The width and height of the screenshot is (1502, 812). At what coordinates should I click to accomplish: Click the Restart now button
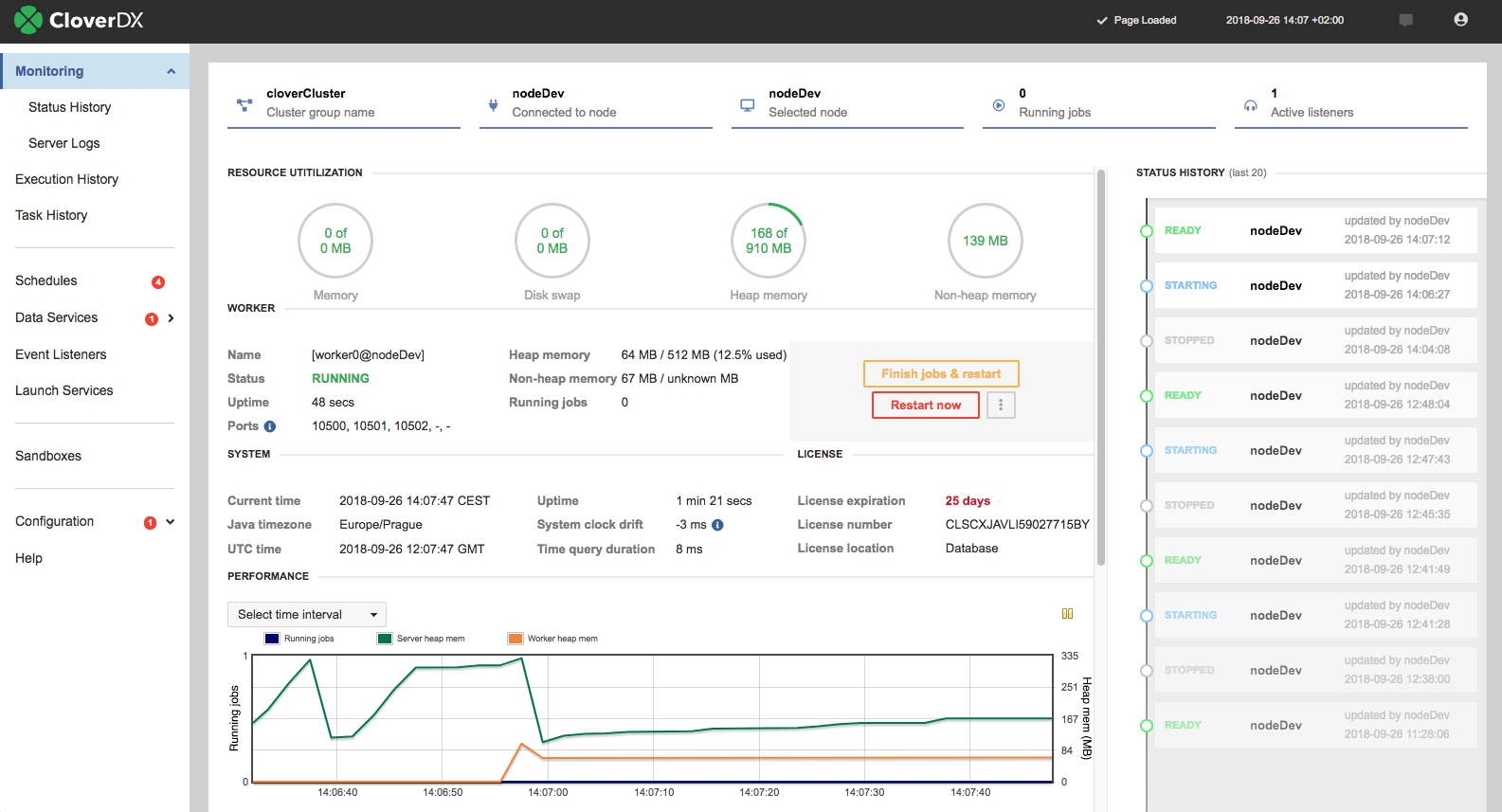(926, 406)
